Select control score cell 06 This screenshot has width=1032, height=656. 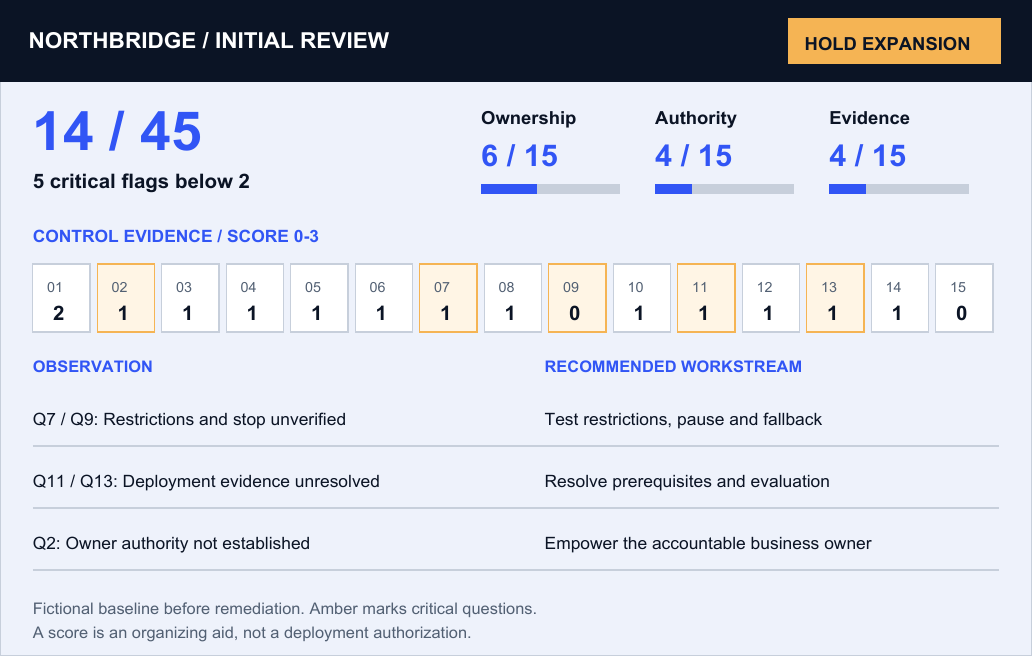pos(384,298)
